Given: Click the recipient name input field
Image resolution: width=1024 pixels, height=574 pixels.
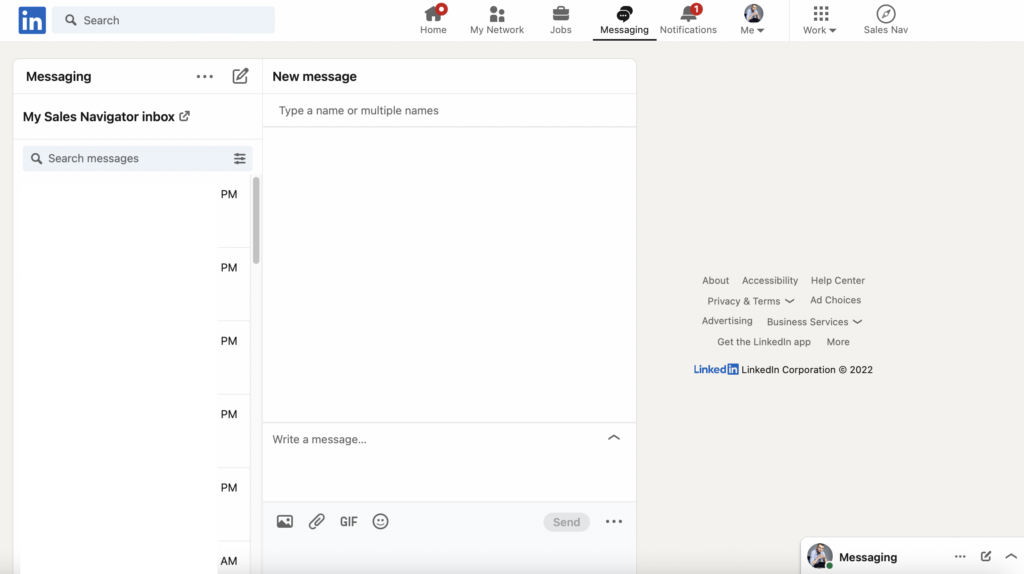Looking at the screenshot, I should (x=449, y=110).
